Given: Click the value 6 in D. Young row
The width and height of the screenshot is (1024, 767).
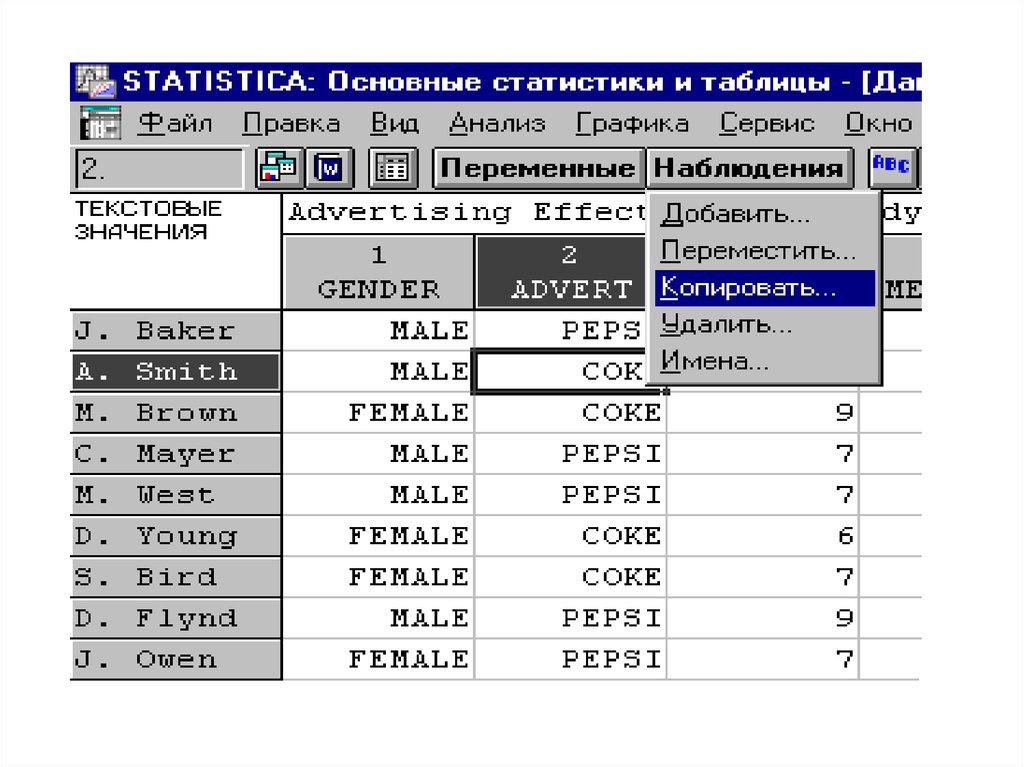Looking at the screenshot, I should pos(763,536).
